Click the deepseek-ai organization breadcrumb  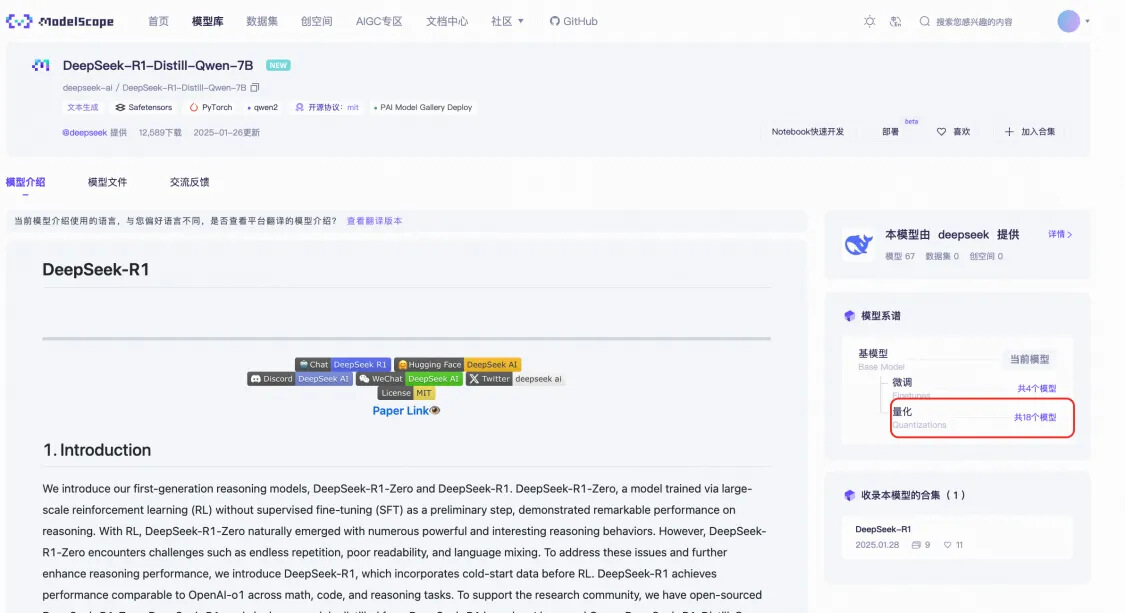88,88
